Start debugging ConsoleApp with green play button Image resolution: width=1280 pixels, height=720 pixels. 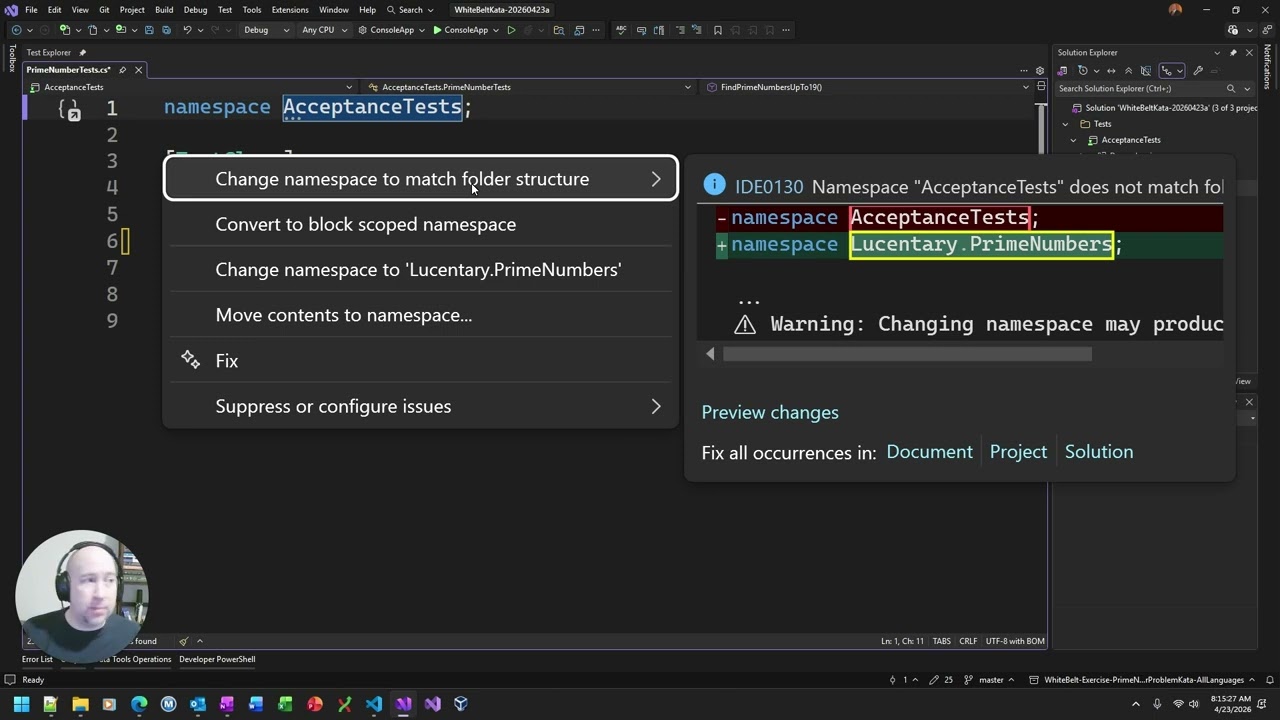460,30
